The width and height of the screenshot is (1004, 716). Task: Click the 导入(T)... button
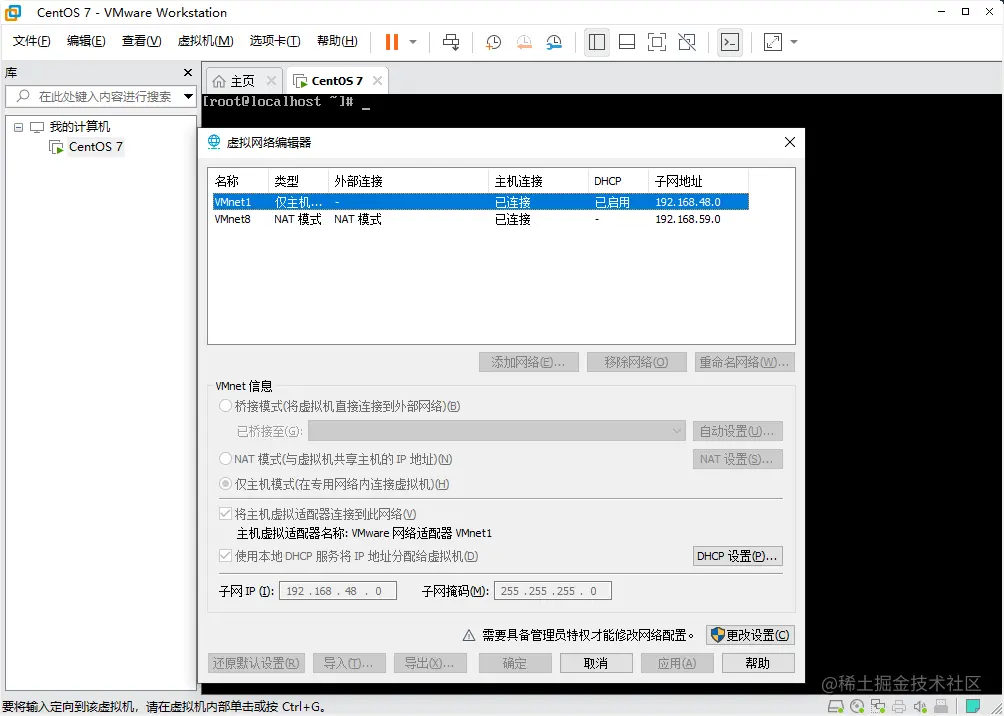349,663
